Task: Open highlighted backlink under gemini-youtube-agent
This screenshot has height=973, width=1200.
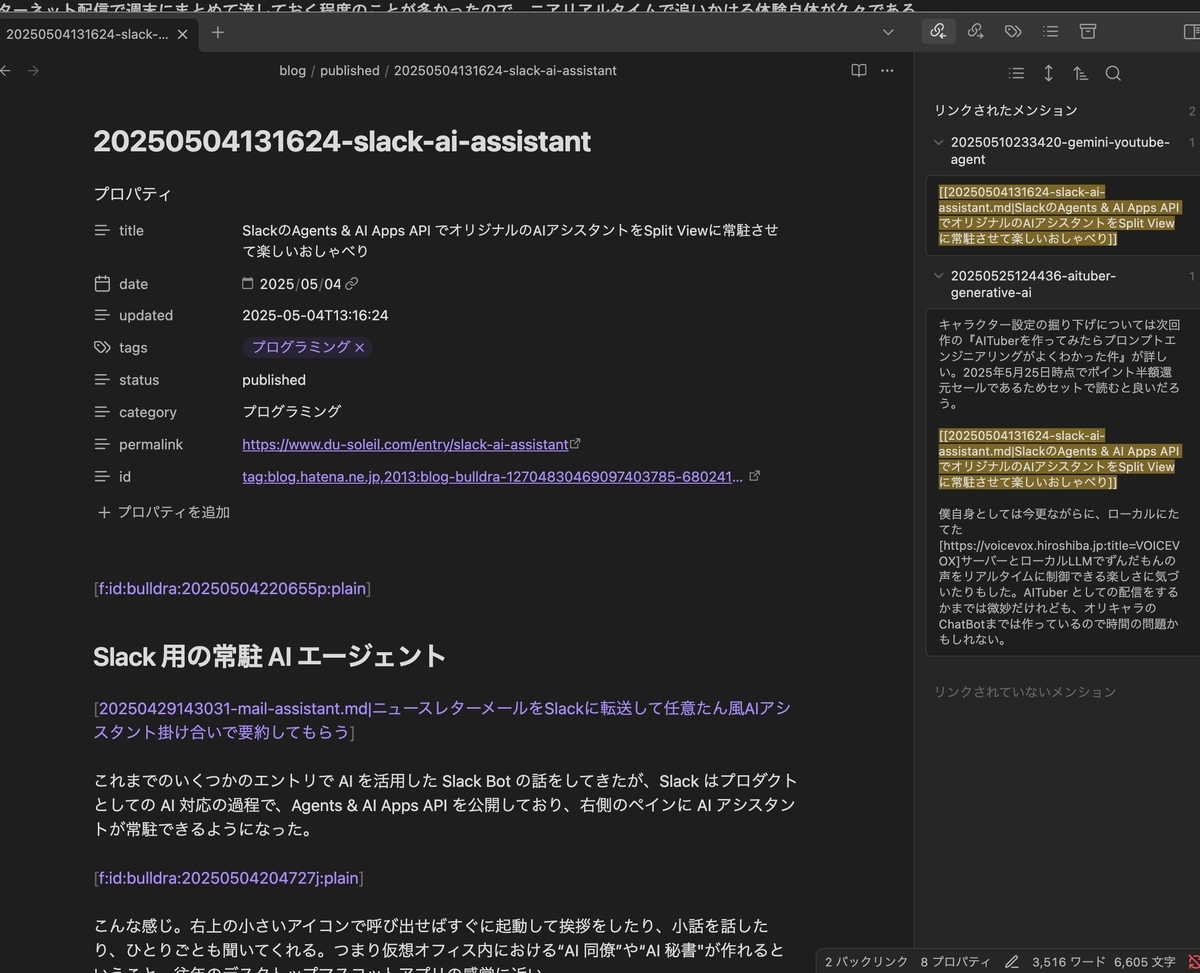Action: coord(1058,216)
